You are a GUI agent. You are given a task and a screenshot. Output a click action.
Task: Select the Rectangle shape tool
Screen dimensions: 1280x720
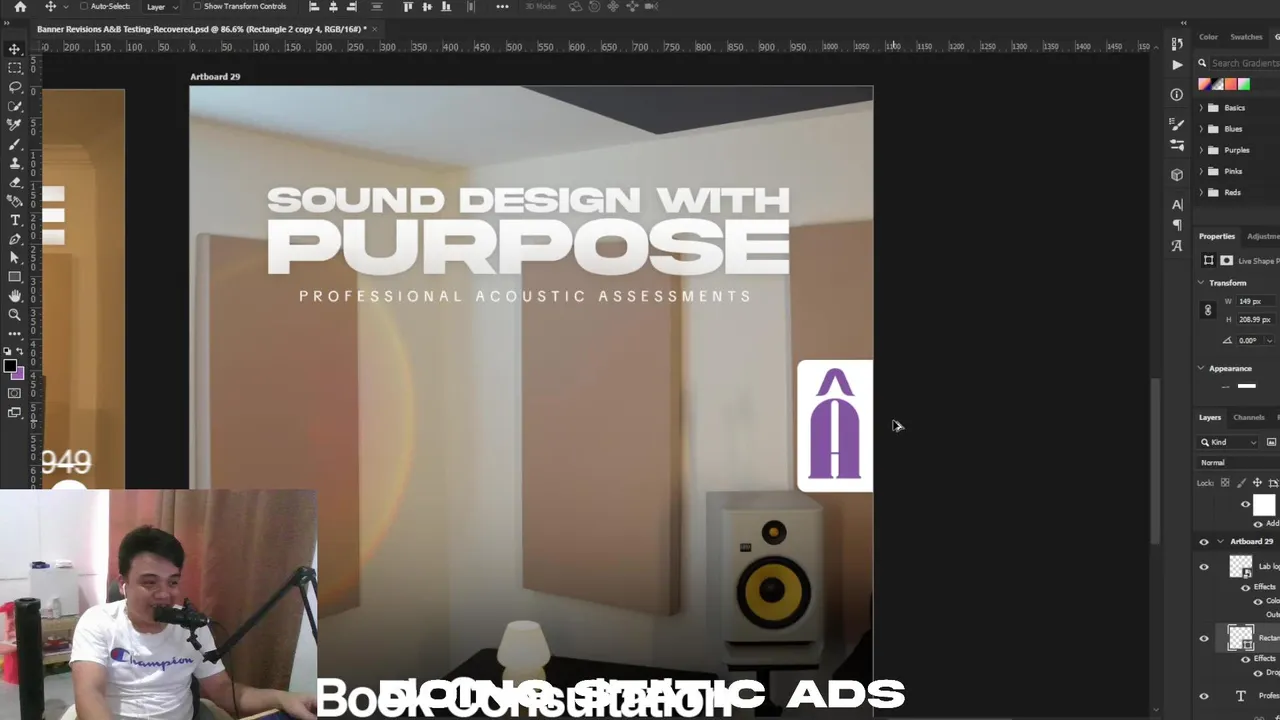14,277
